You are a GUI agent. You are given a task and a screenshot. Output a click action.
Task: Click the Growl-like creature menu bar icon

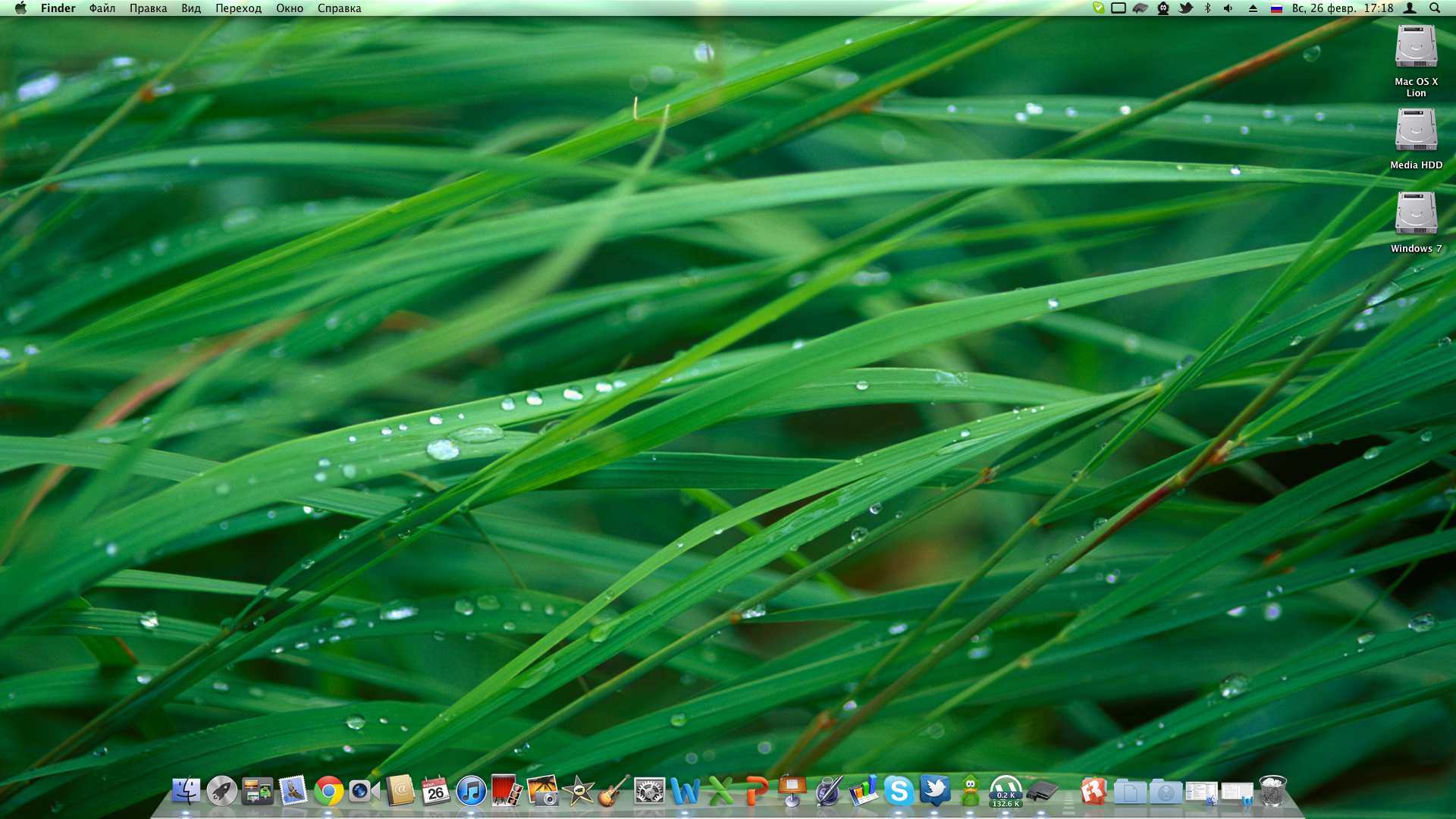tap(1163, 8)
